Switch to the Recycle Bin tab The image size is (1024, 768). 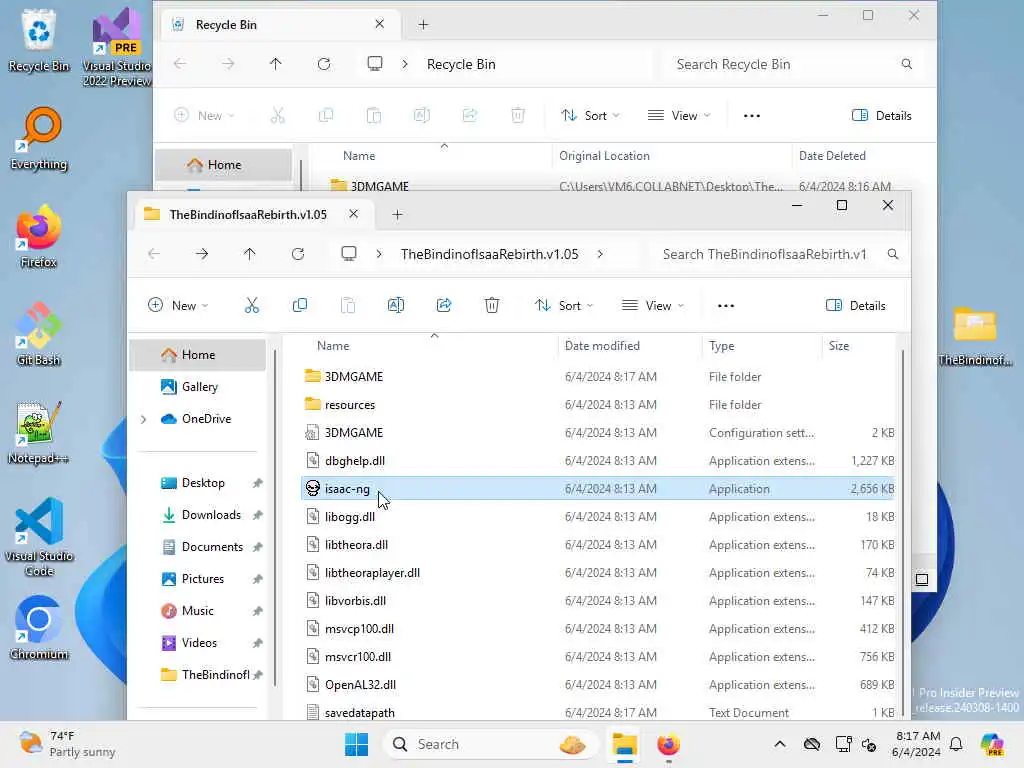tap(281, 25)
